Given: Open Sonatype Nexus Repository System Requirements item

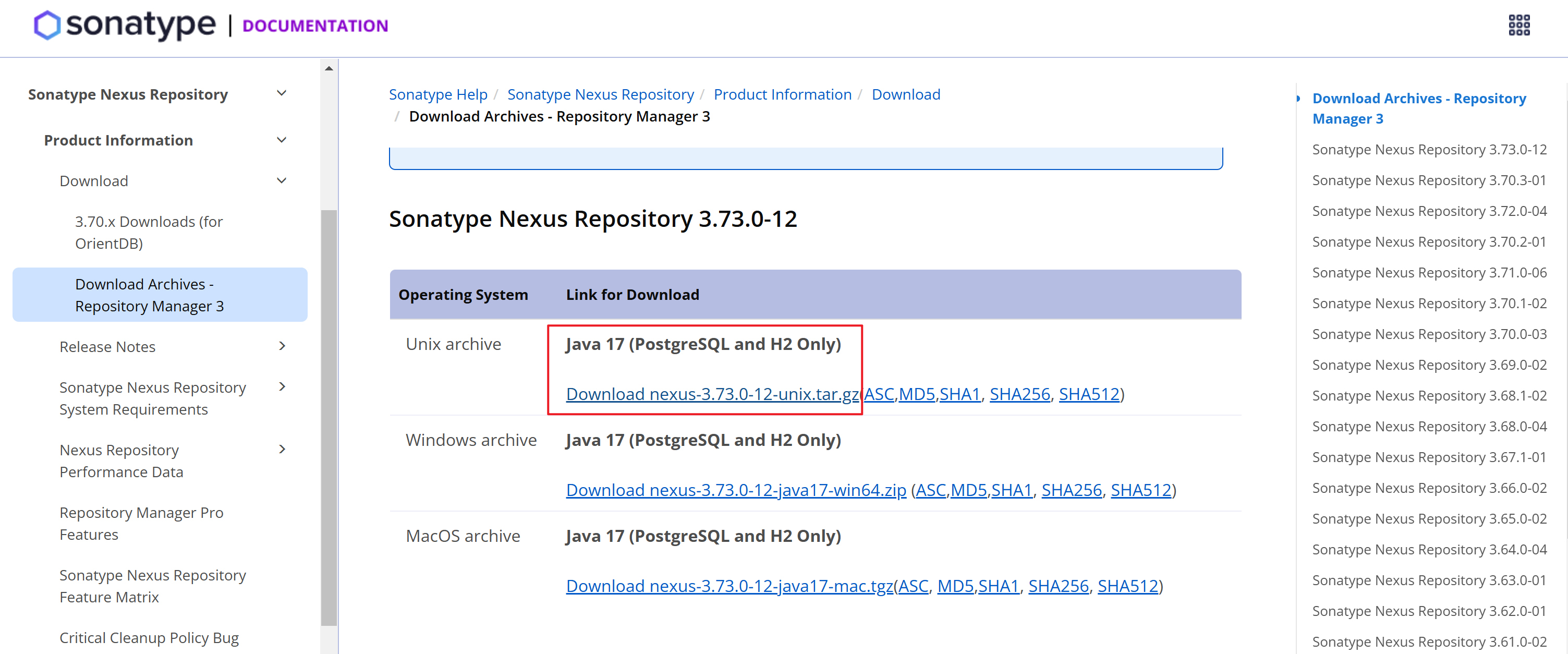Looking at the screenshot, I should (153, 398).
